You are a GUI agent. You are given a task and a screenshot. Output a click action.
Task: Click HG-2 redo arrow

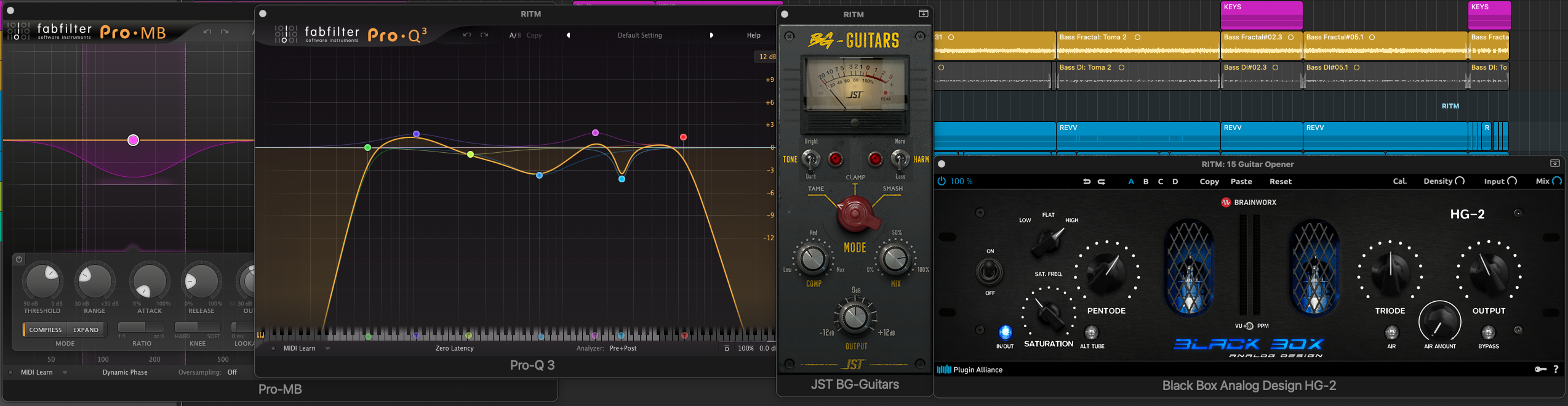[x=1102, y=181]
